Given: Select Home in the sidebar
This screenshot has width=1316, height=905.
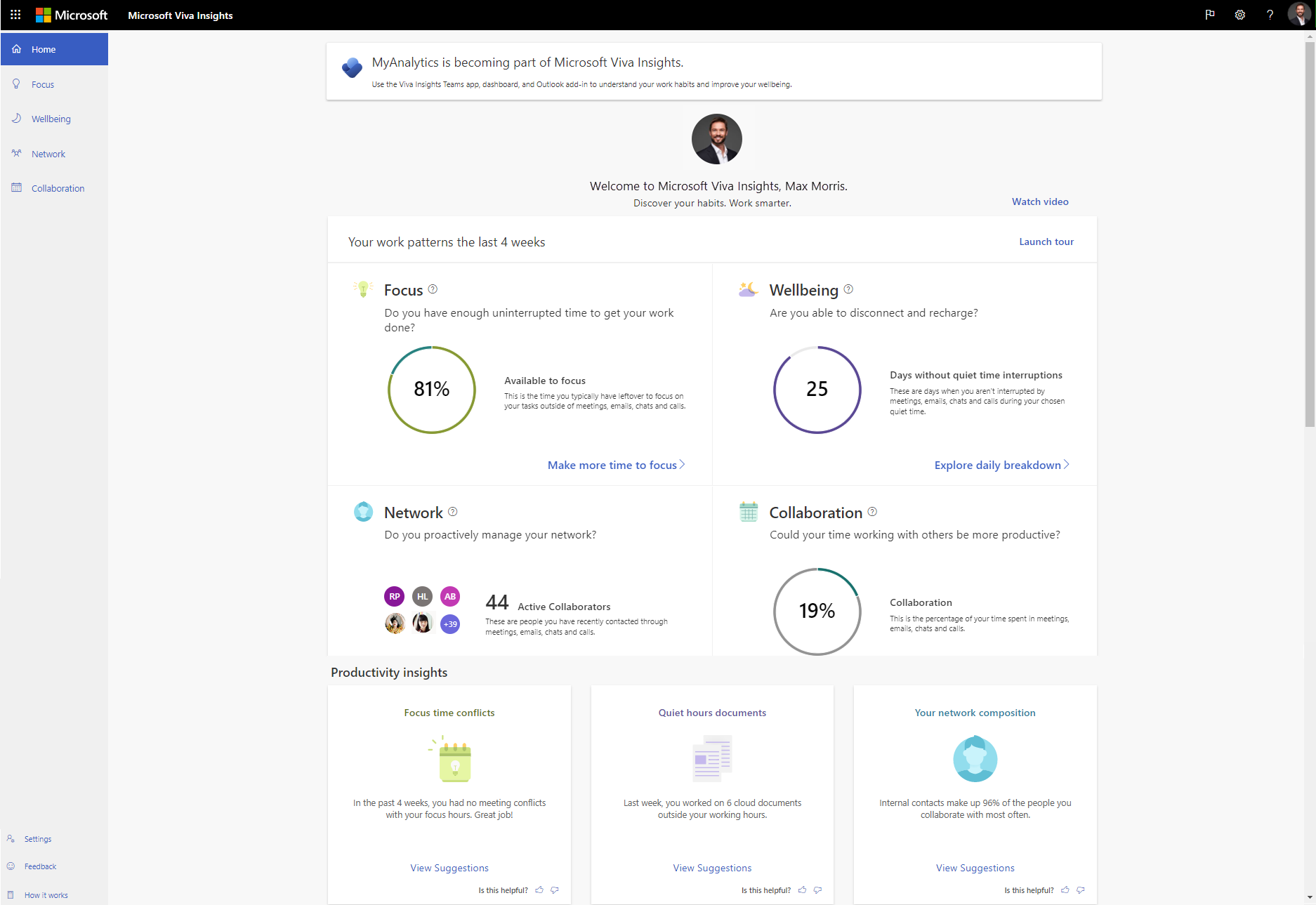Looking at the screenshot, I should [54, 49].
